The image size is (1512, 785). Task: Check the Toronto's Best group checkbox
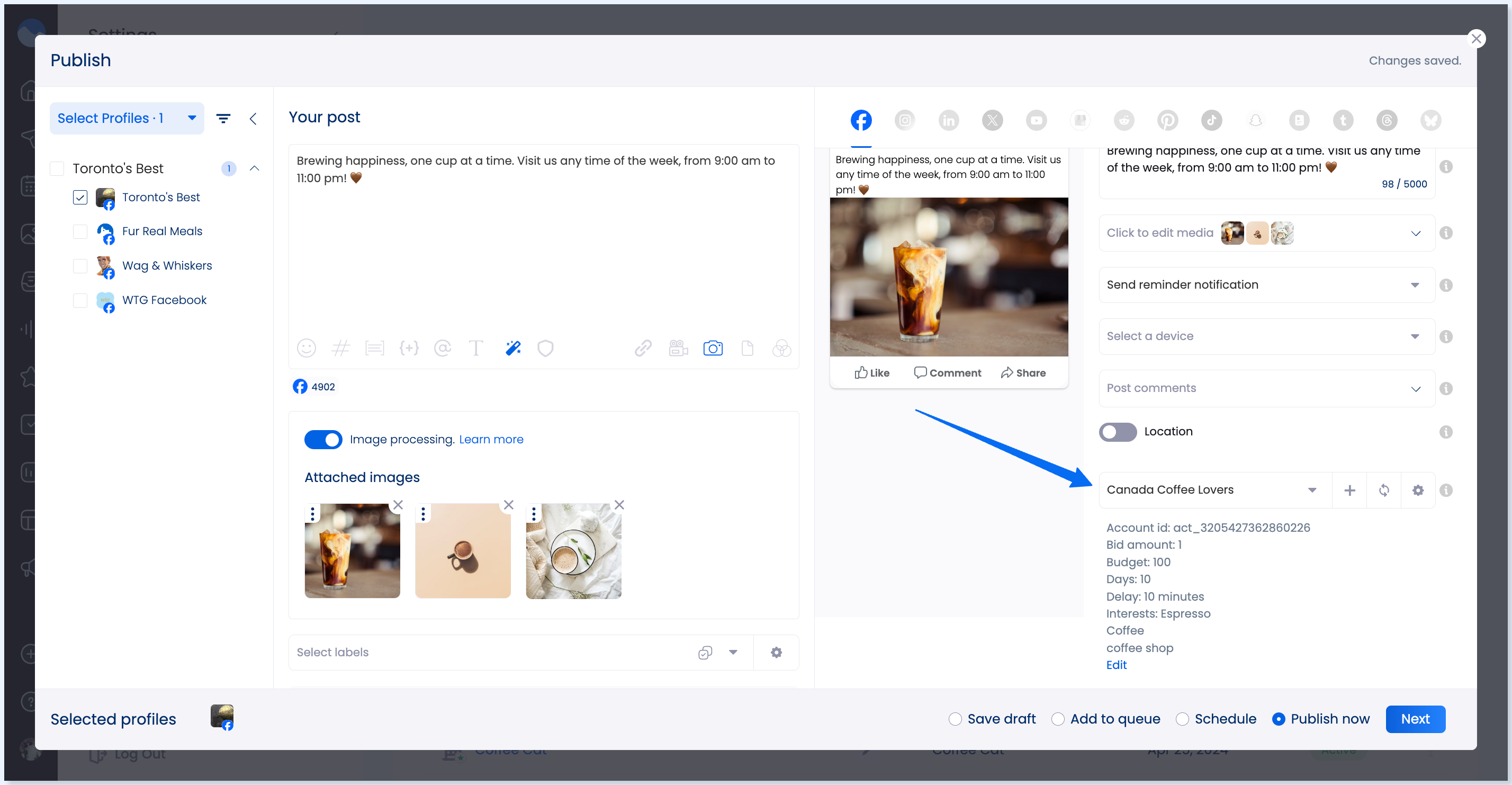(x=57, y=168)
